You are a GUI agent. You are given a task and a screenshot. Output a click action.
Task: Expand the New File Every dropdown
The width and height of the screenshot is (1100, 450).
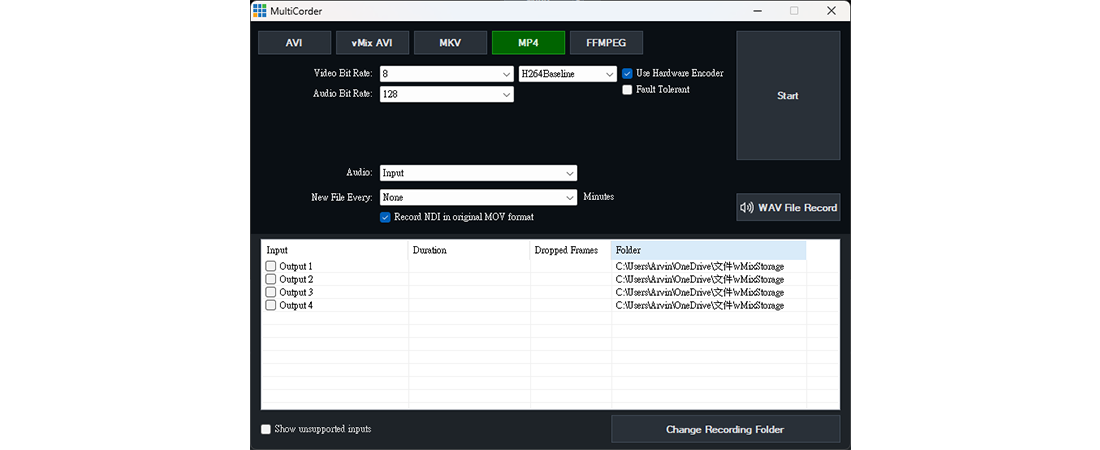pos(569,198)
